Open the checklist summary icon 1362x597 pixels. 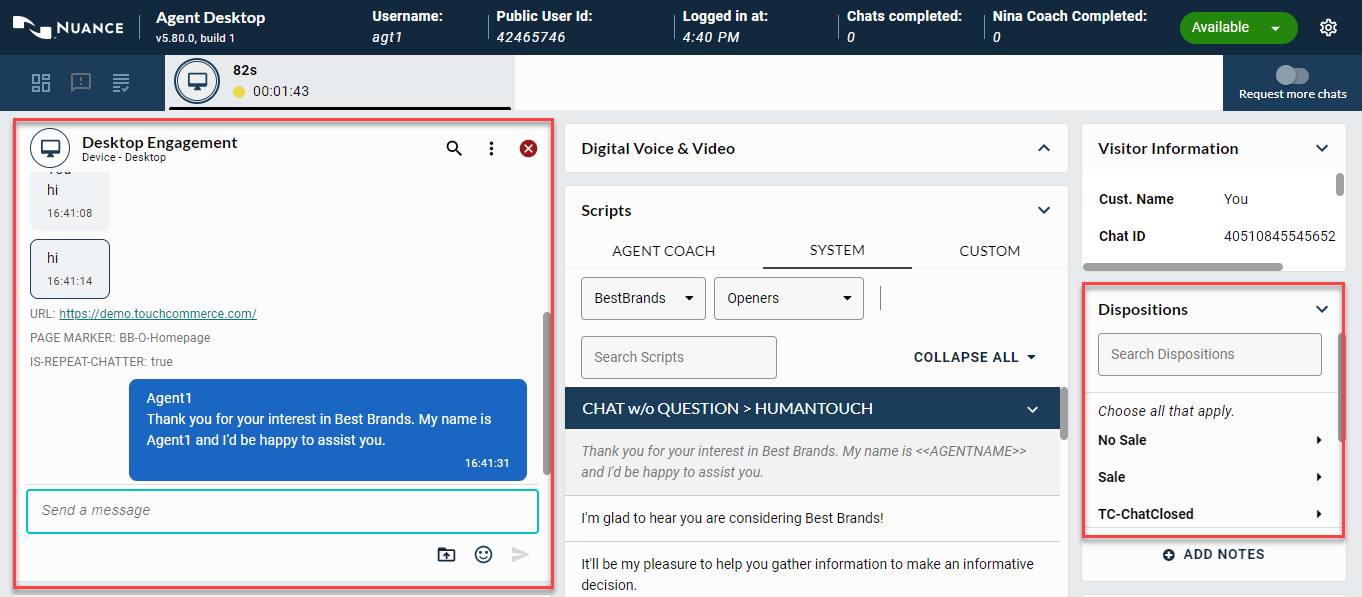(x=121, y=83)
